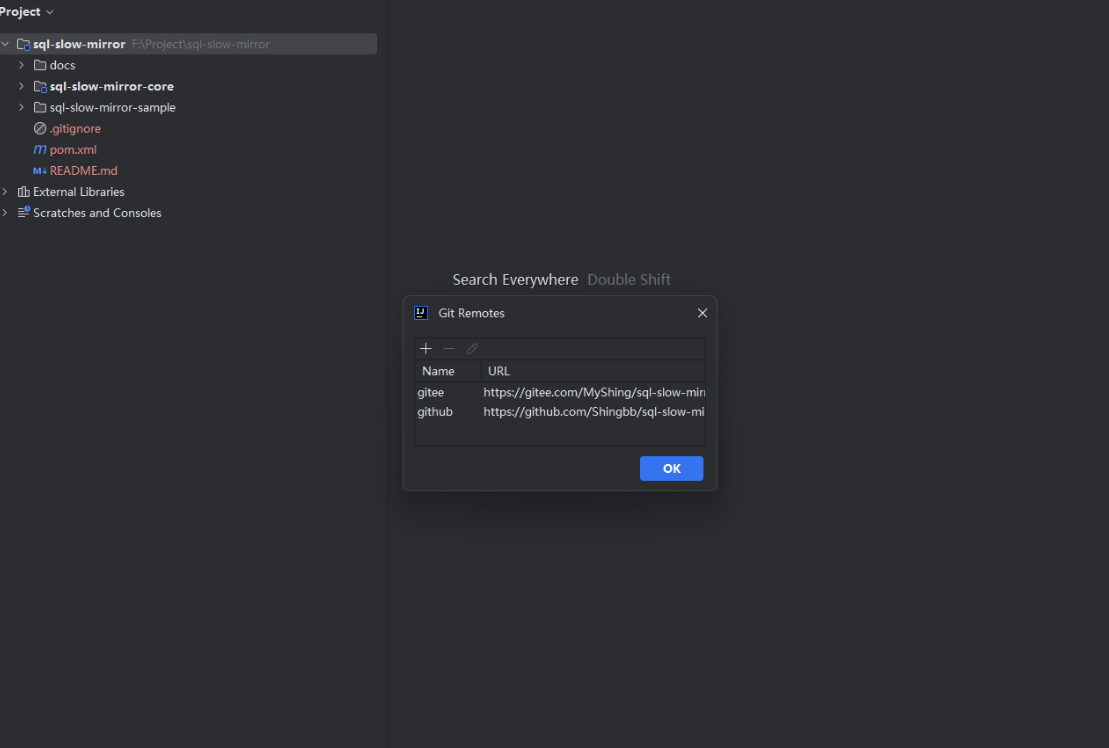Click the sql-slow-mirror-core module folder icon
Viewport: 1109px width, 748px height.
click(x=40, y=86)
